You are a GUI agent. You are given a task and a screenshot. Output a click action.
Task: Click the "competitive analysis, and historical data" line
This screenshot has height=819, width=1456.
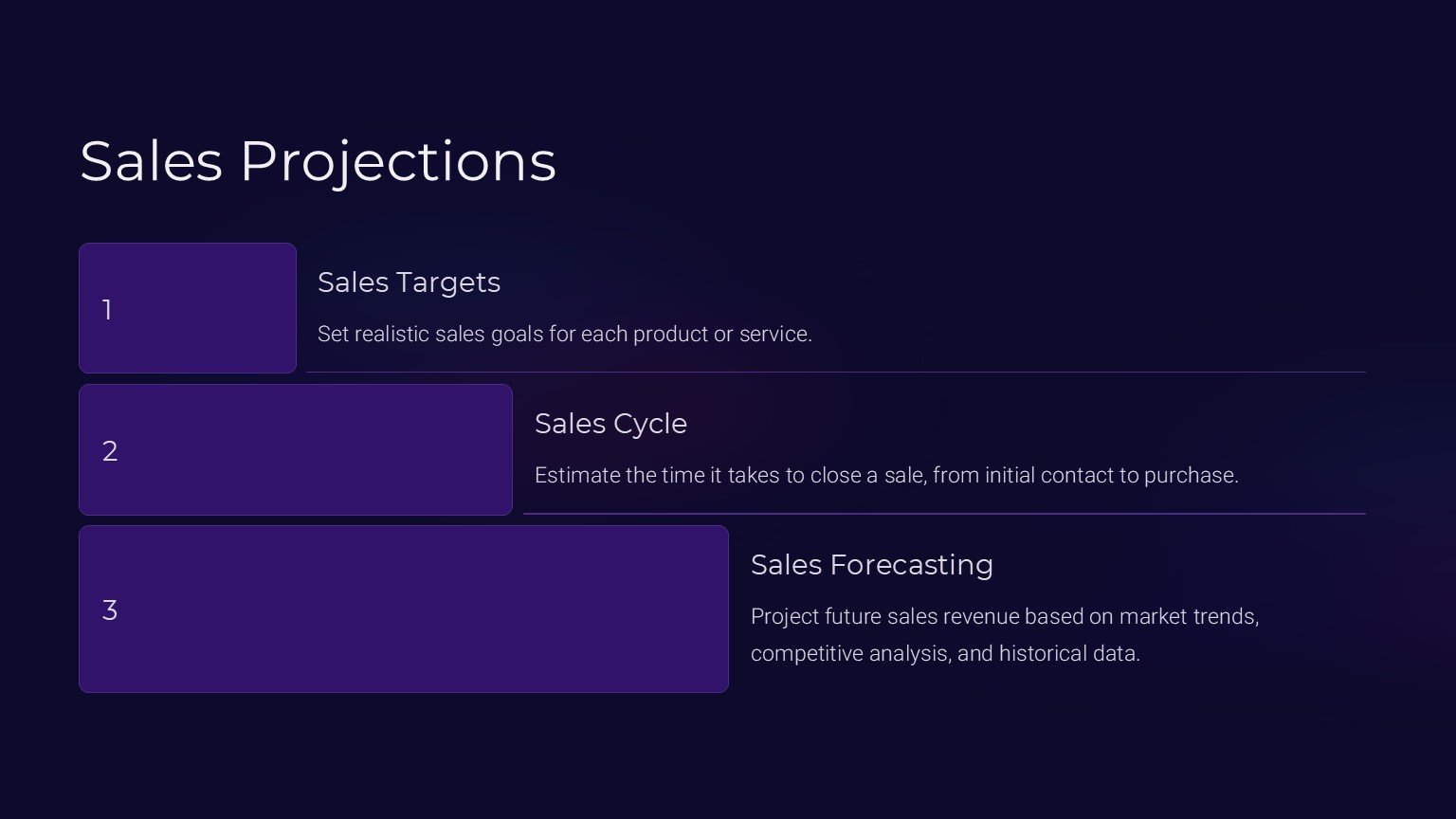coord(945,654)
